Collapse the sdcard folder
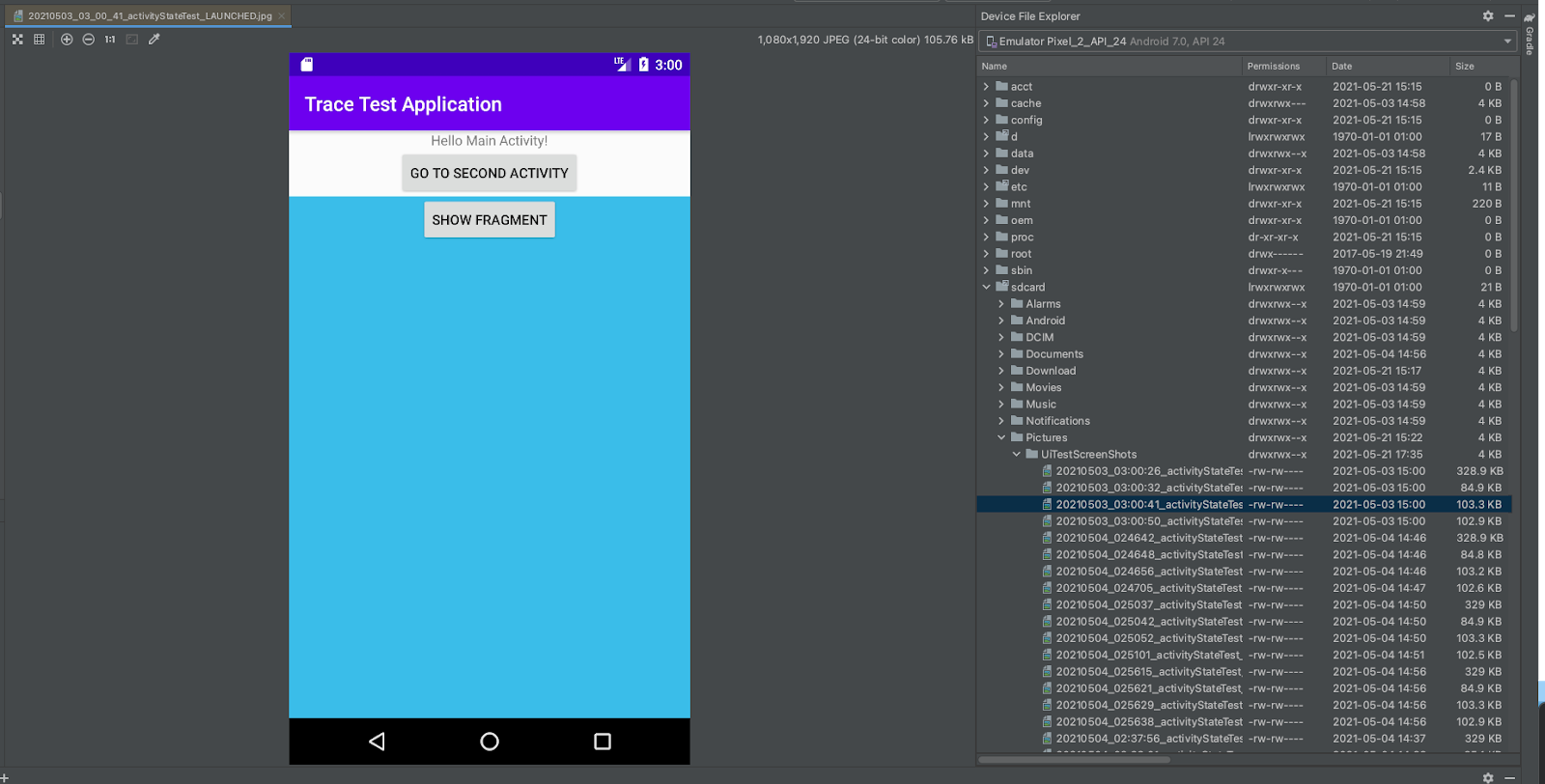 click(x=986, y=287)
